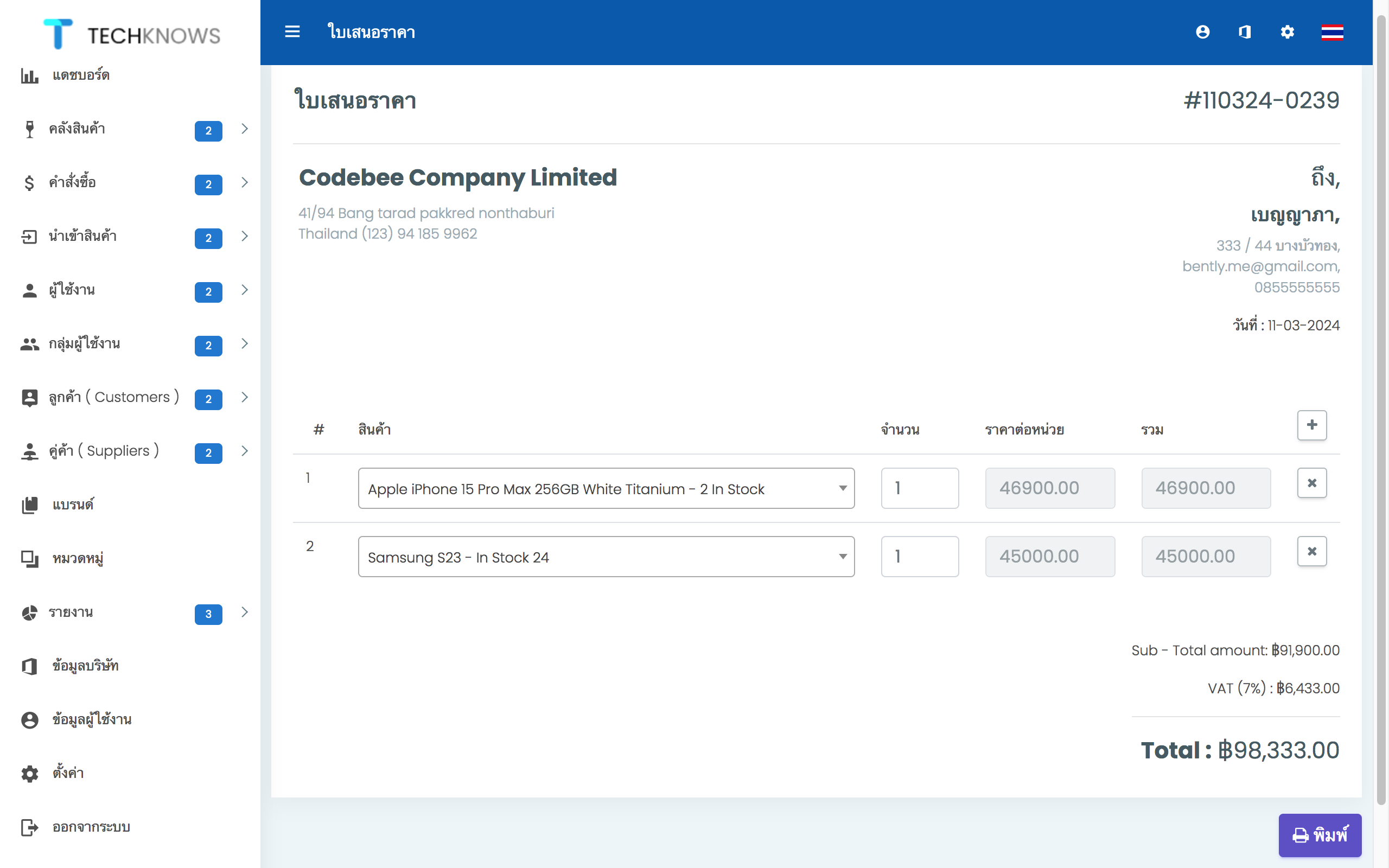Click the email bently.me@gmail.com
The width and height of the screenshot is (1389, 868).
[x=1260, y=266]
